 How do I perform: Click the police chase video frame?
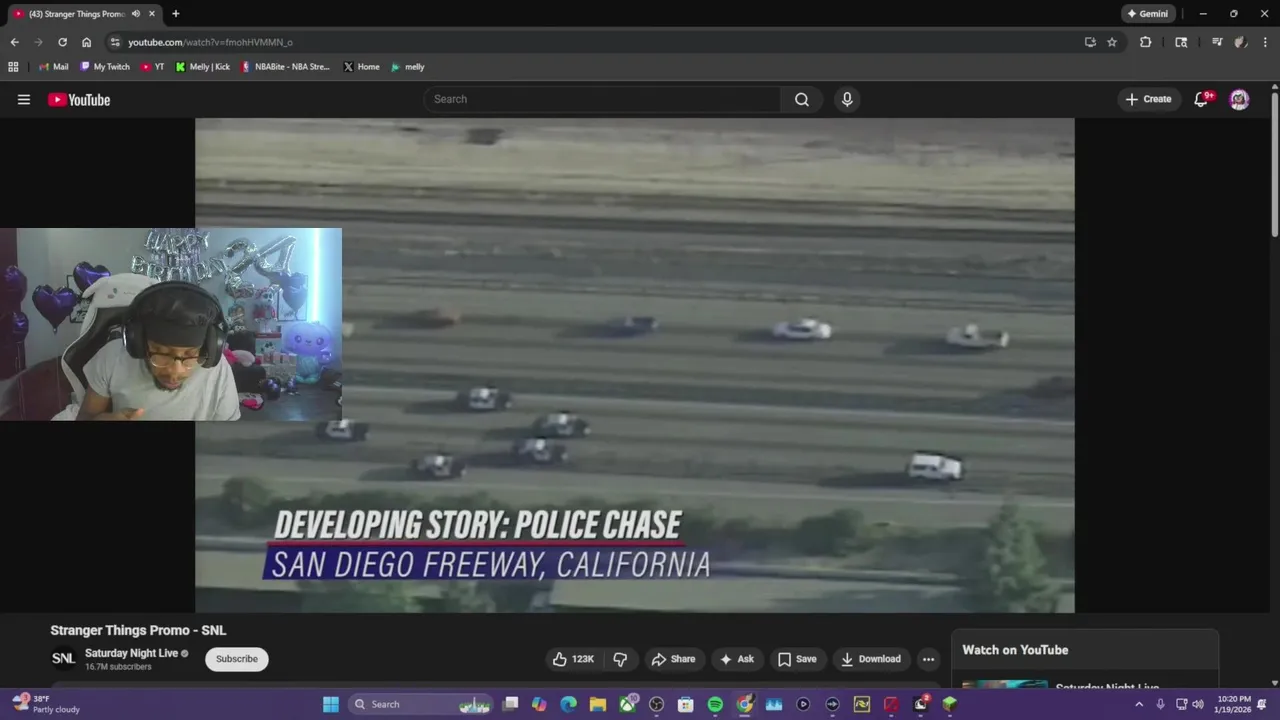click(x=635, y=365)
